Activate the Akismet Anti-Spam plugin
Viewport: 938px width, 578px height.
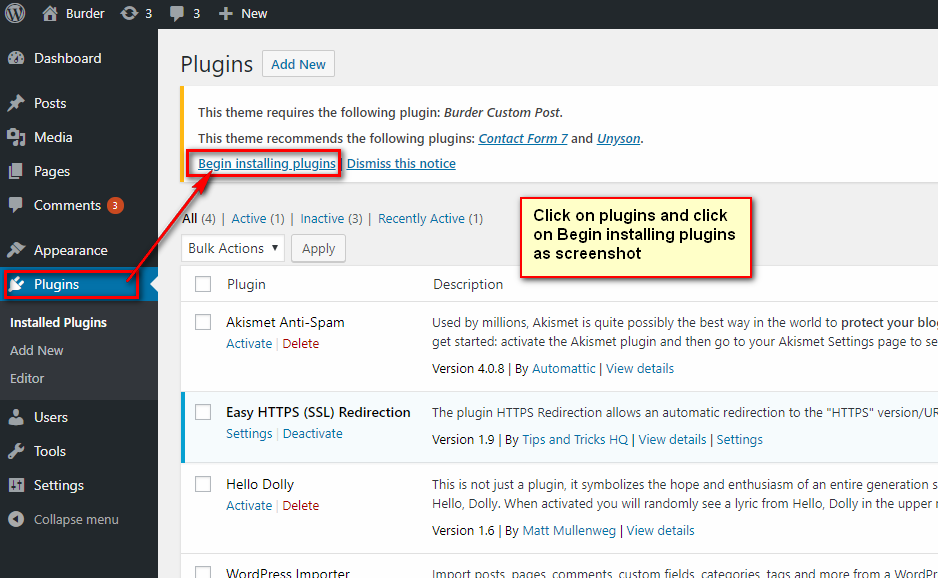click(x=249, y=343)
